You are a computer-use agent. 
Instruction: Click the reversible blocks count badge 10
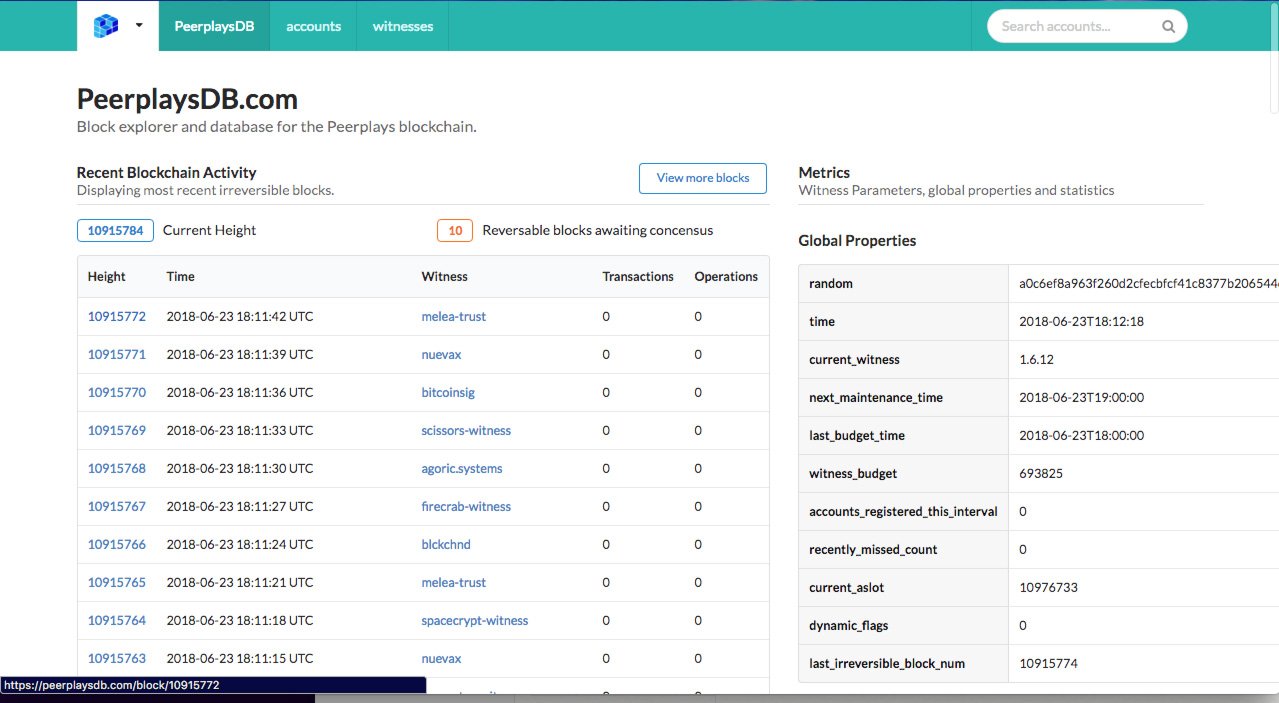(455, 231)
